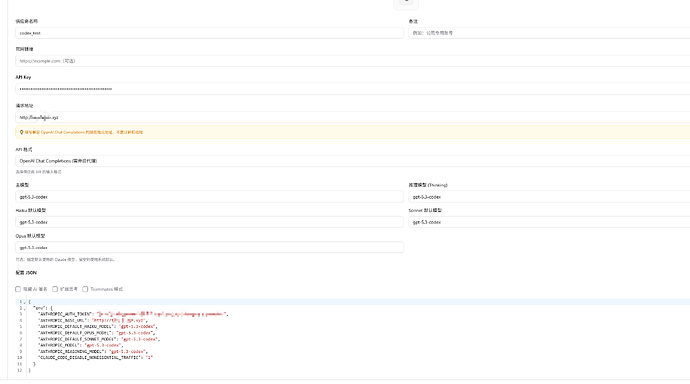The image size is (690, 384).
Task: Click the masked API Key field
Action: click(x=352, y=89)
